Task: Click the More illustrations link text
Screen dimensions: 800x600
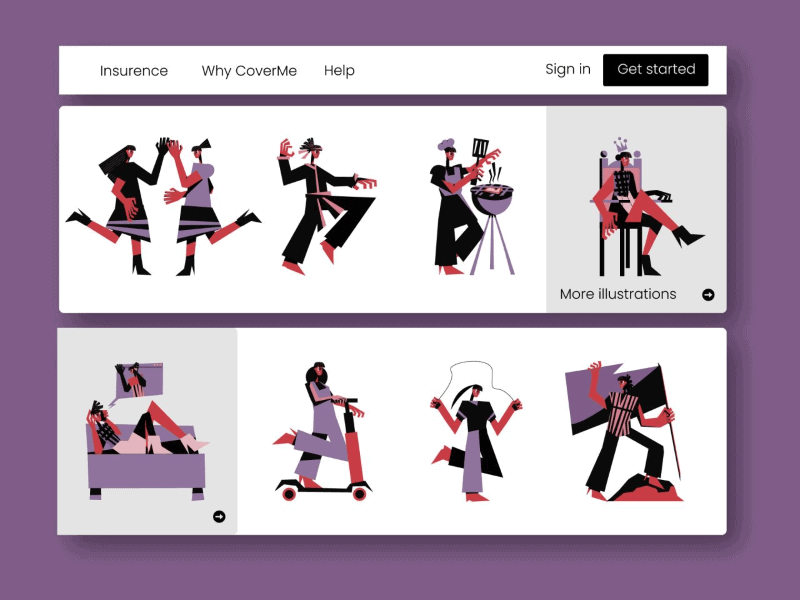Action: [x=618, y=294]
